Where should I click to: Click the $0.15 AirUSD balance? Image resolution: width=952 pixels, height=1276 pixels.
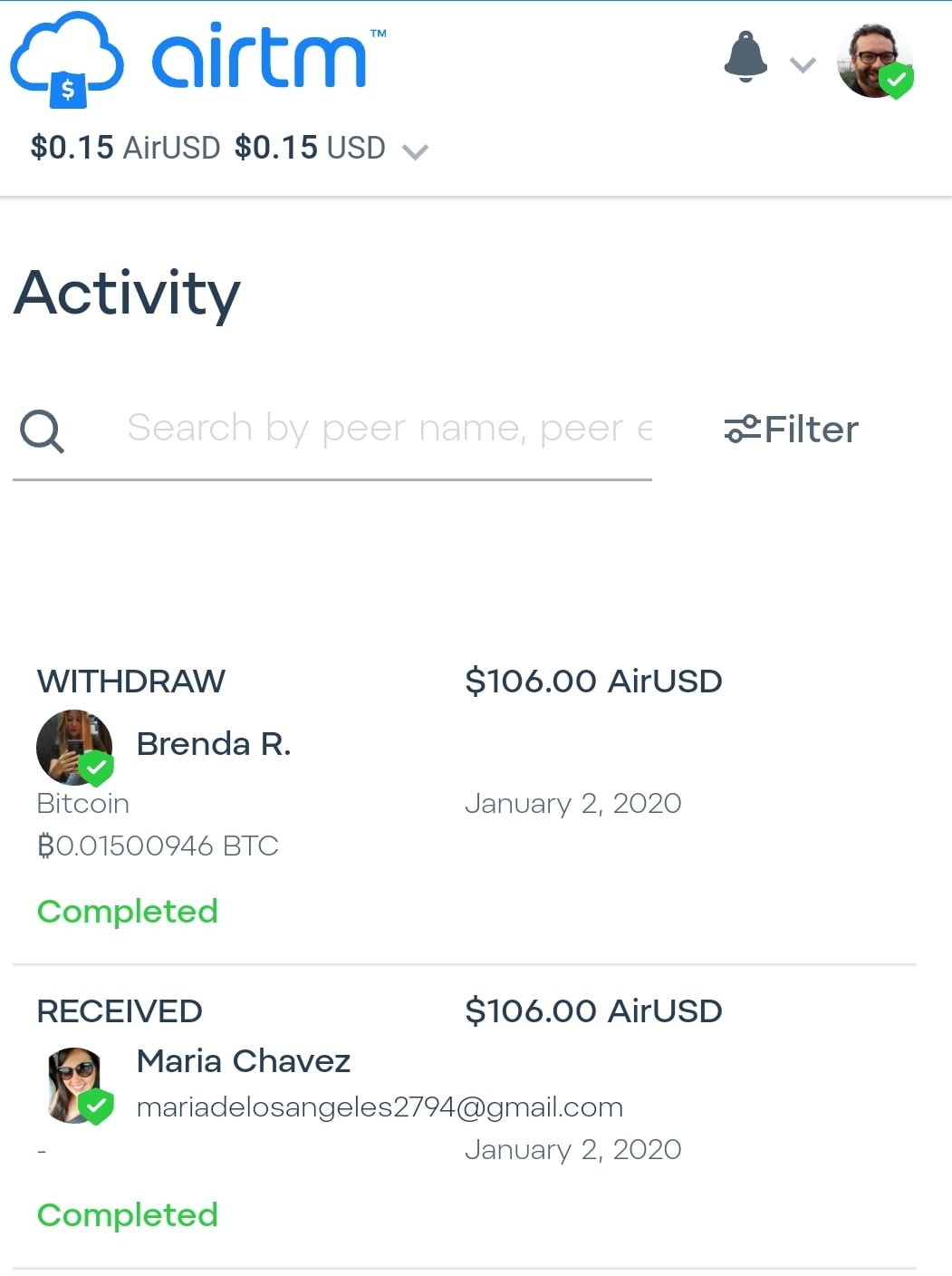click(125, 148)
